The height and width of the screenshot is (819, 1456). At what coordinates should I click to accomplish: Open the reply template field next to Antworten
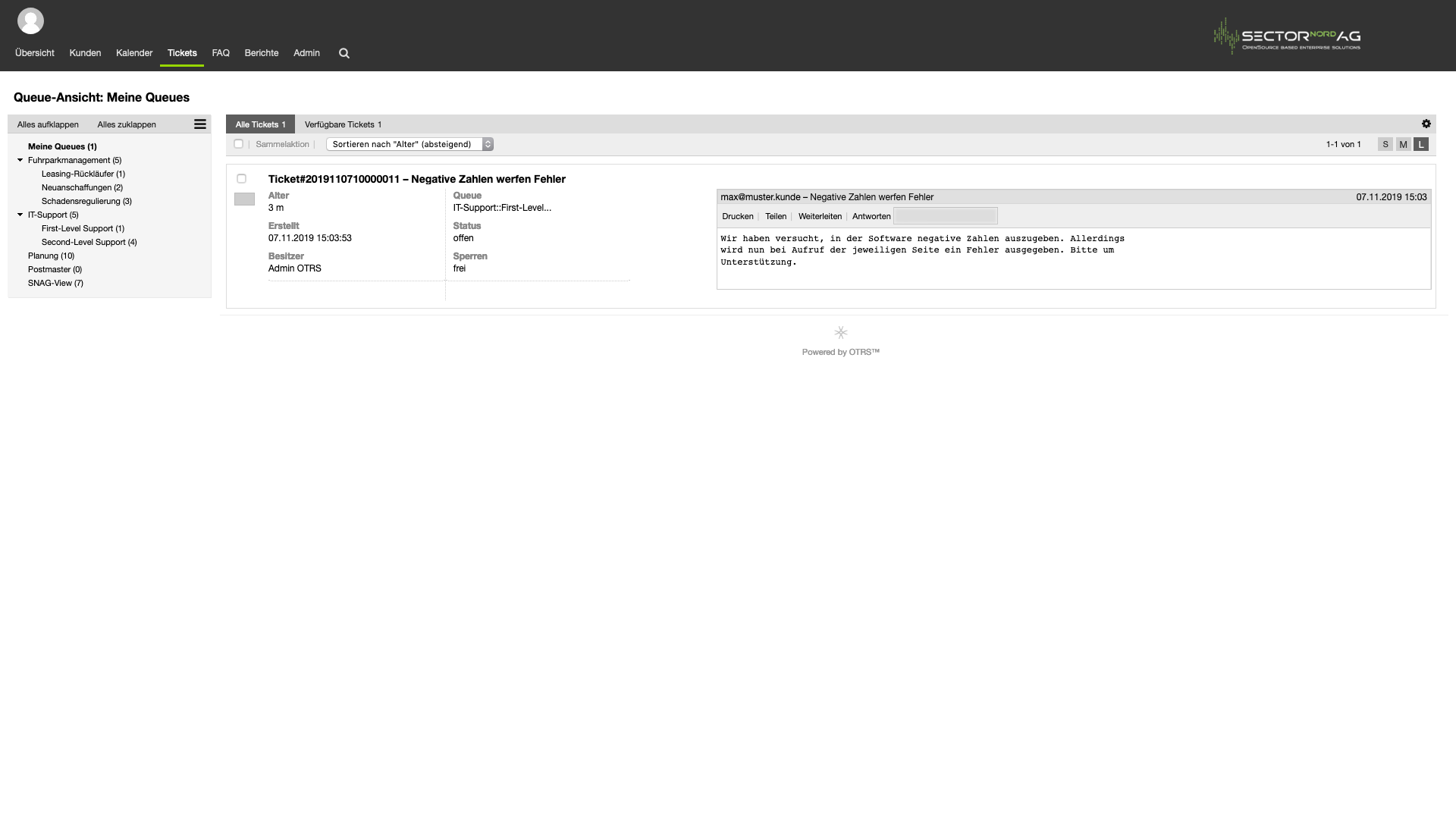click(x=946, y=216)
